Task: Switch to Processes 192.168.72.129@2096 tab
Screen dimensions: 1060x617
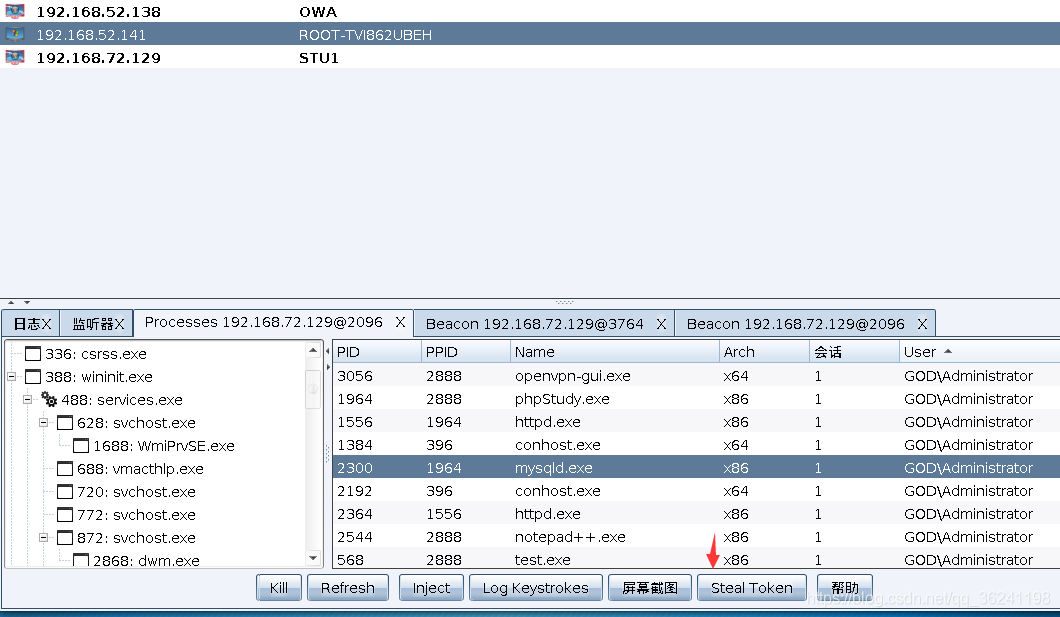Action: point(264,322)
